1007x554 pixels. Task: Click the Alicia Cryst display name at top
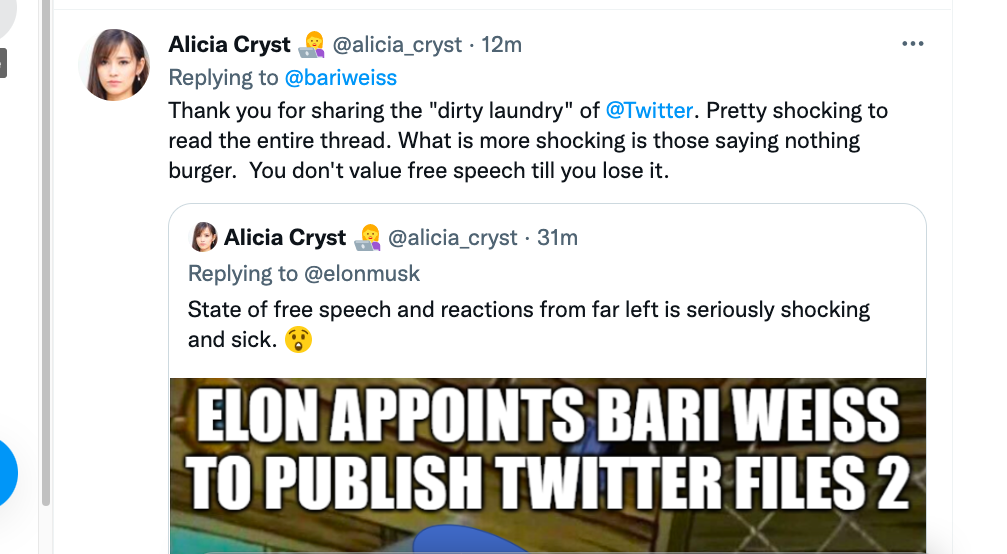[x=229, y=45]
